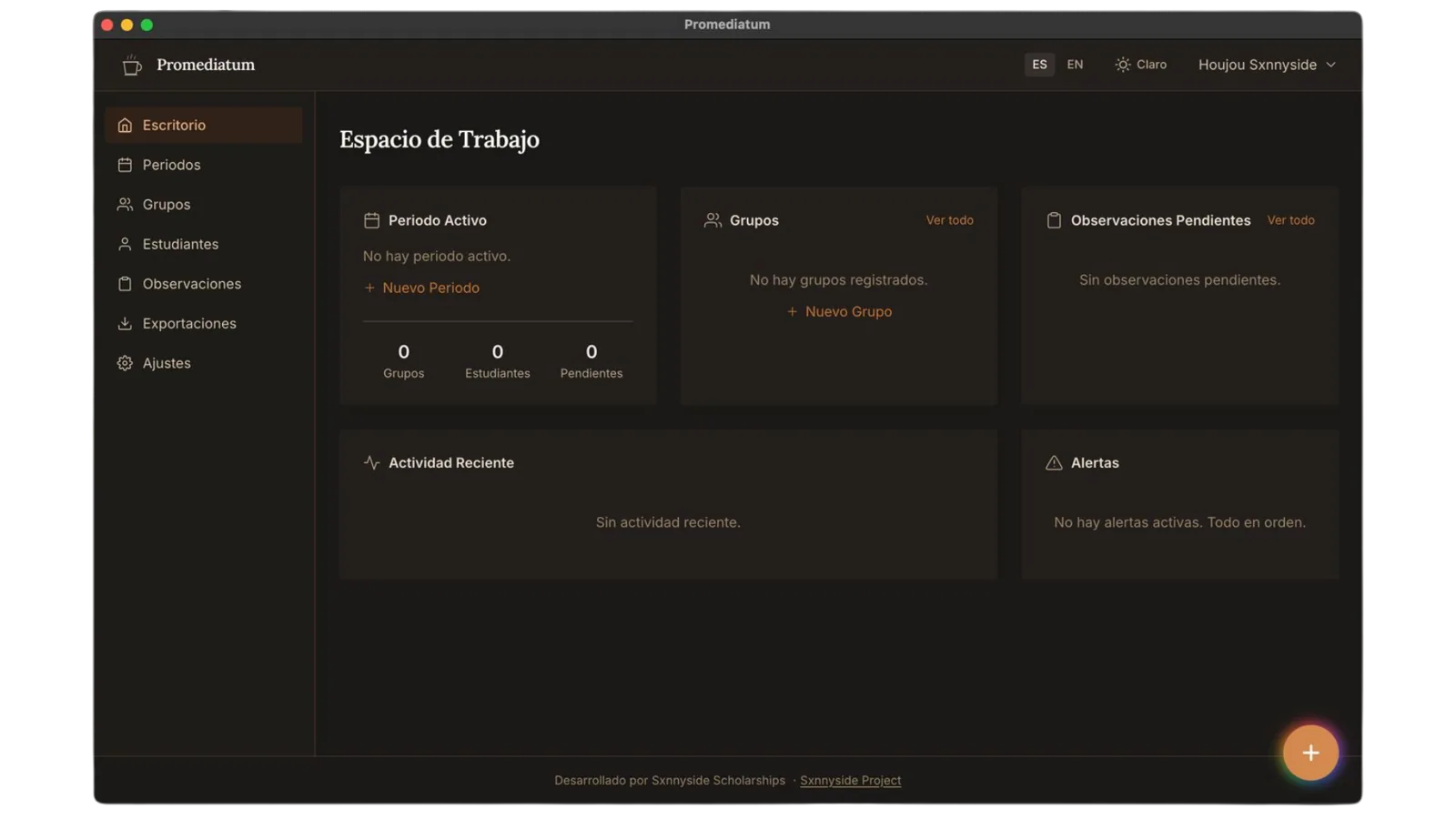The width and height of the screenshot is (1456, 819).
Task: Open Grupos via its people icon
Action: [125, 205]
